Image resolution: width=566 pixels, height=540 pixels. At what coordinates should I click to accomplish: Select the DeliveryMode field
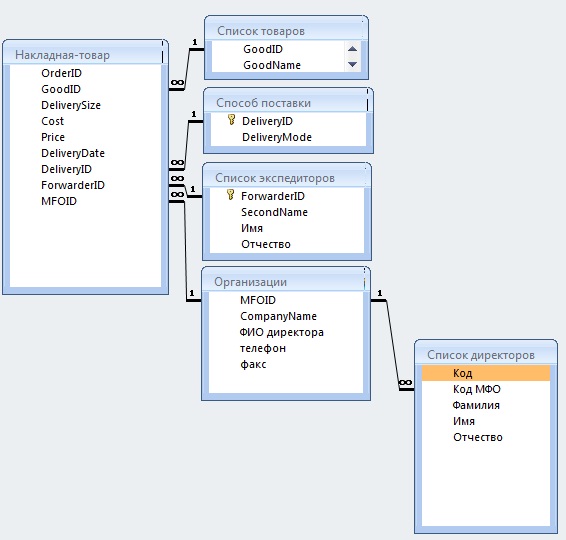pos(288,137)
